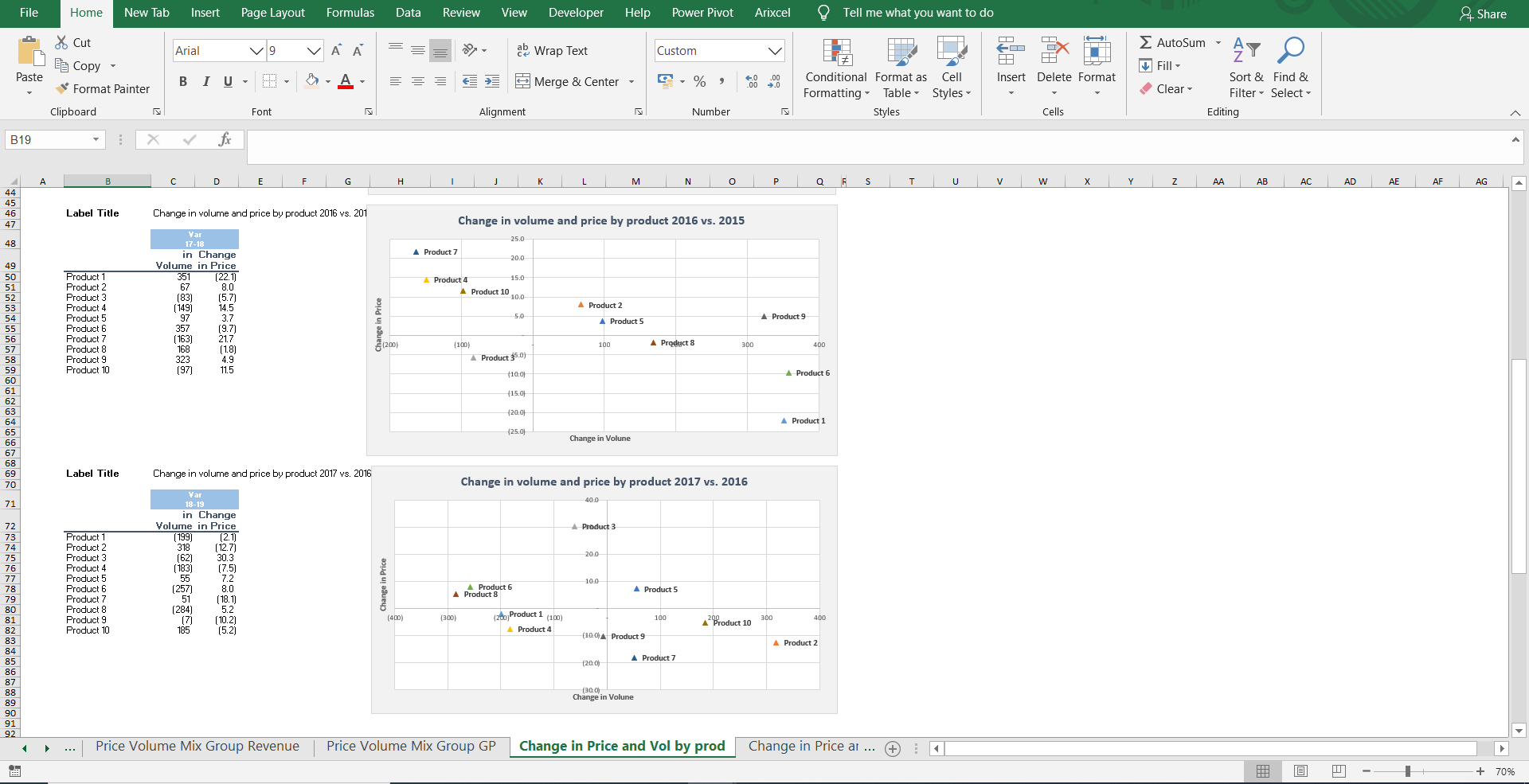This screenshot has height=784, width=1529.
Task: Click Decrease Decimal icon
Action: tap(774, 81)
